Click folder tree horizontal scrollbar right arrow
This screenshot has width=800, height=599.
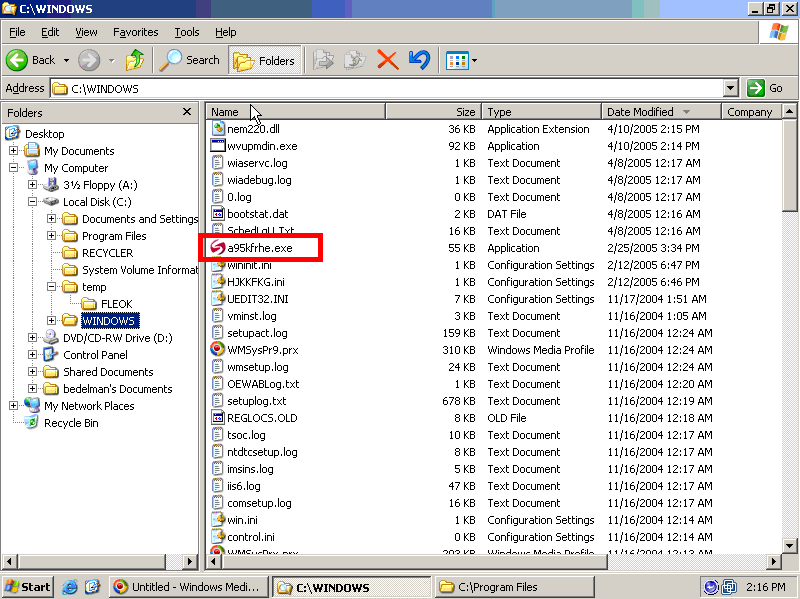[x=190, y=561]
